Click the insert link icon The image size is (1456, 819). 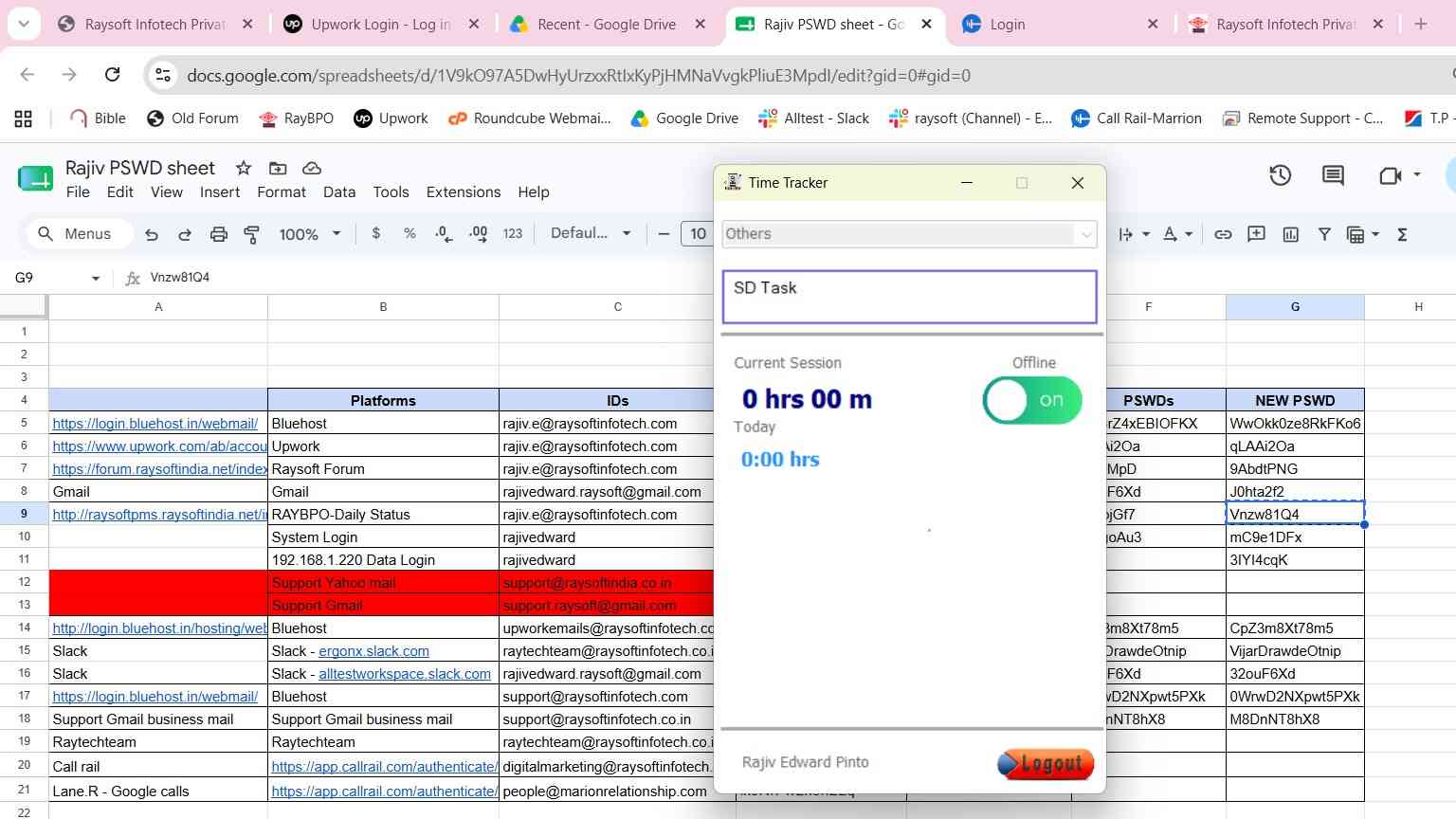(x=1223, y=234)
